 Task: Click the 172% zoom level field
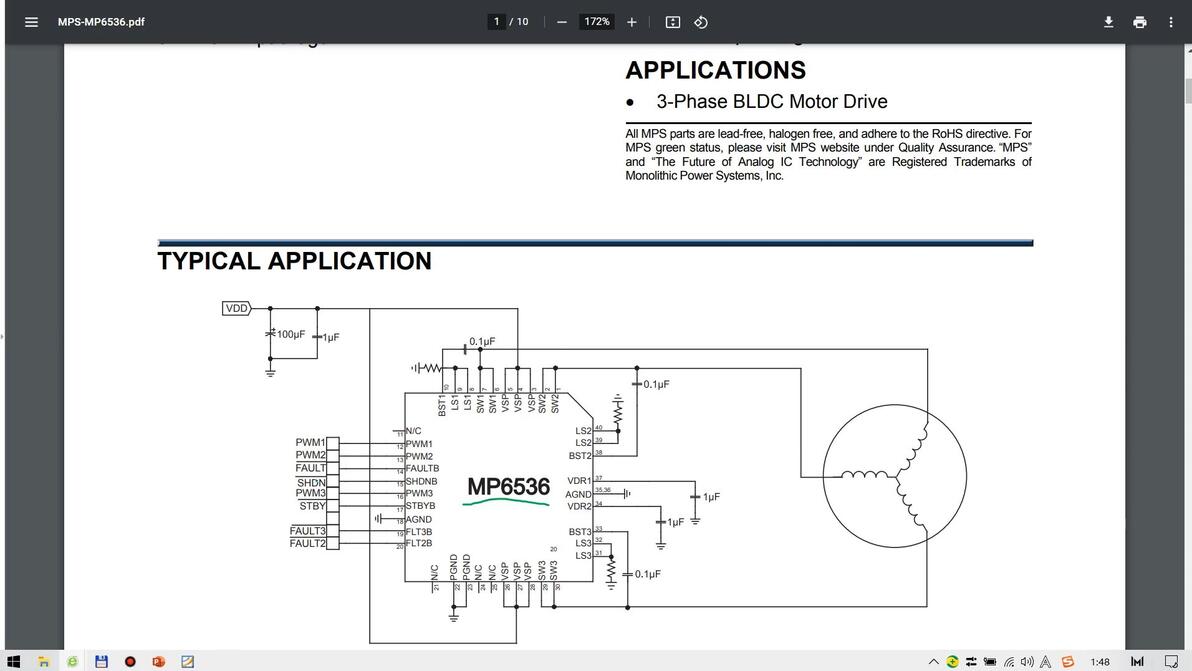point(597,21)
